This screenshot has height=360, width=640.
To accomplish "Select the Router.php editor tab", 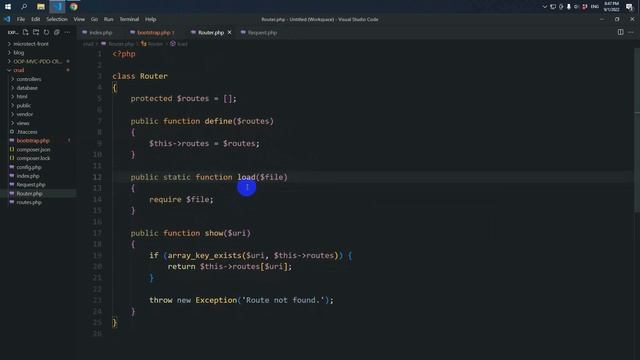I will [x=211, y=32].
